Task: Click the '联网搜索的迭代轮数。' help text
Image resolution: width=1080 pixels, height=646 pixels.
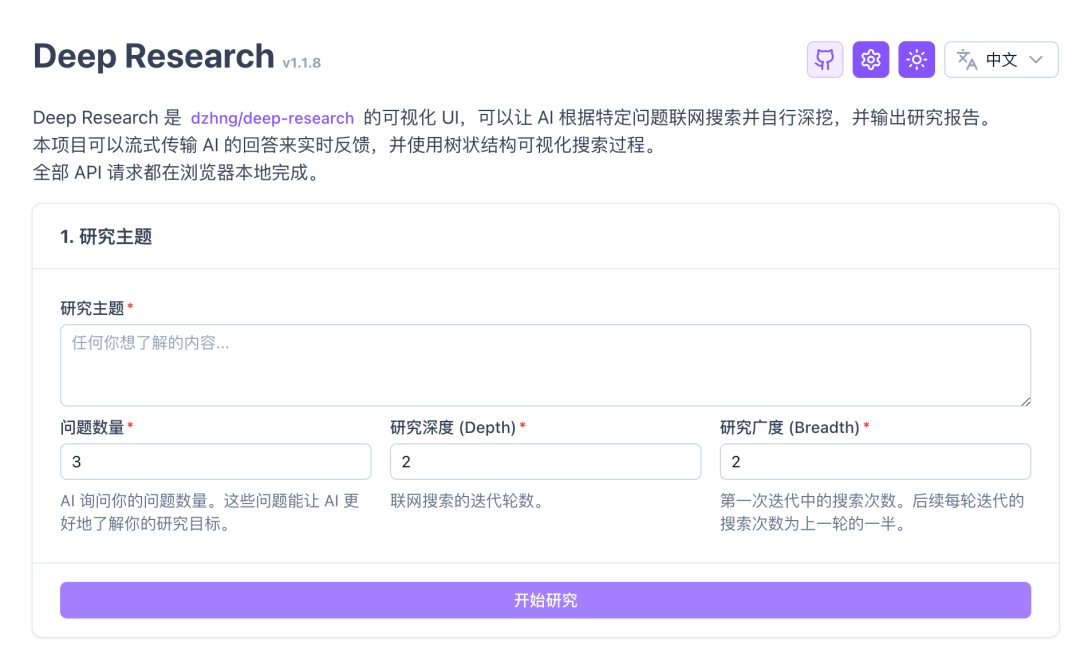Action: [x=469, y=501]
